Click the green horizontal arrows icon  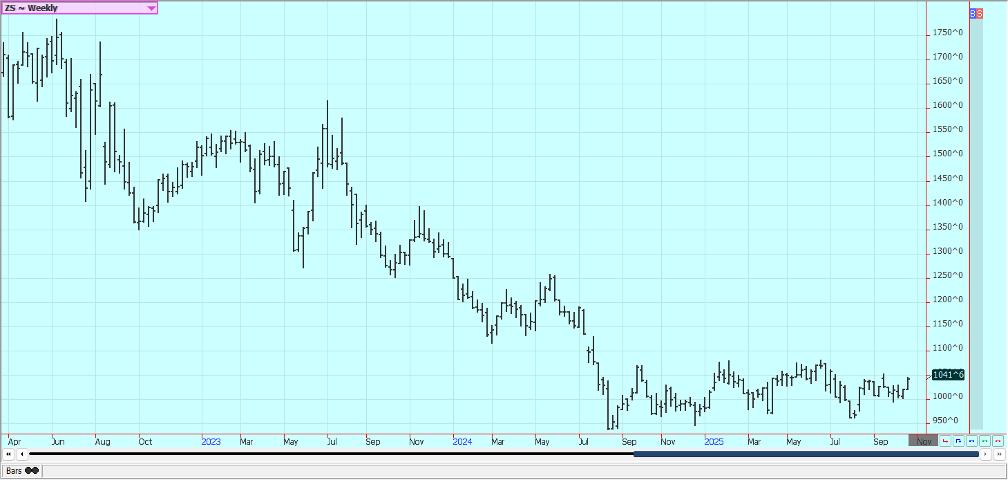click(984, 441)
